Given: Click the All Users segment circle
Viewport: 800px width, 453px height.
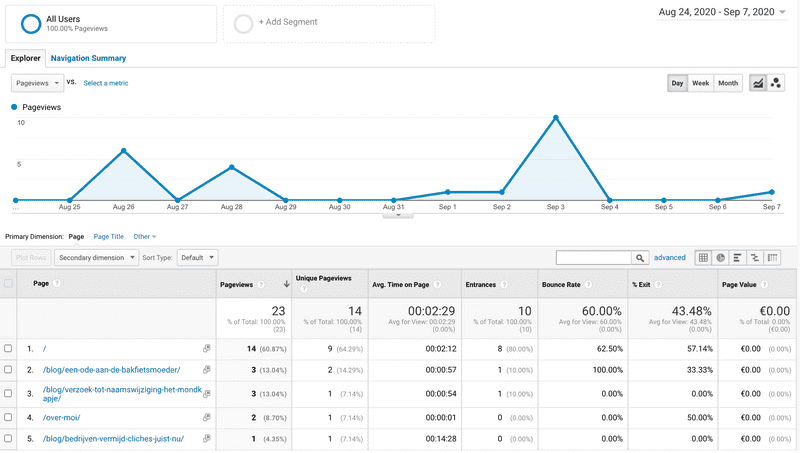Looking at the screenshot, I should tap(31, 23).
